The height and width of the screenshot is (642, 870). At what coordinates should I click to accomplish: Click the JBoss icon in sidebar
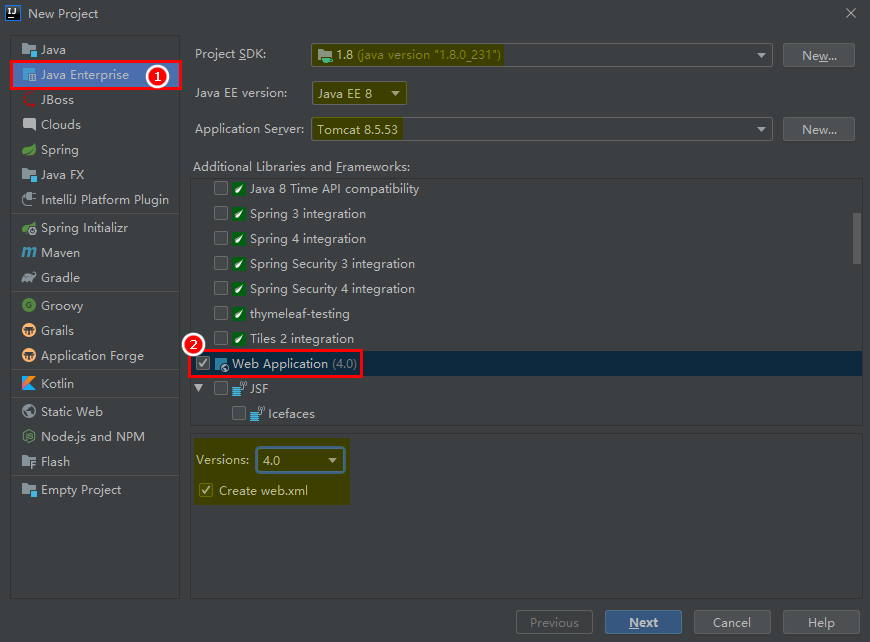(29, 99)
